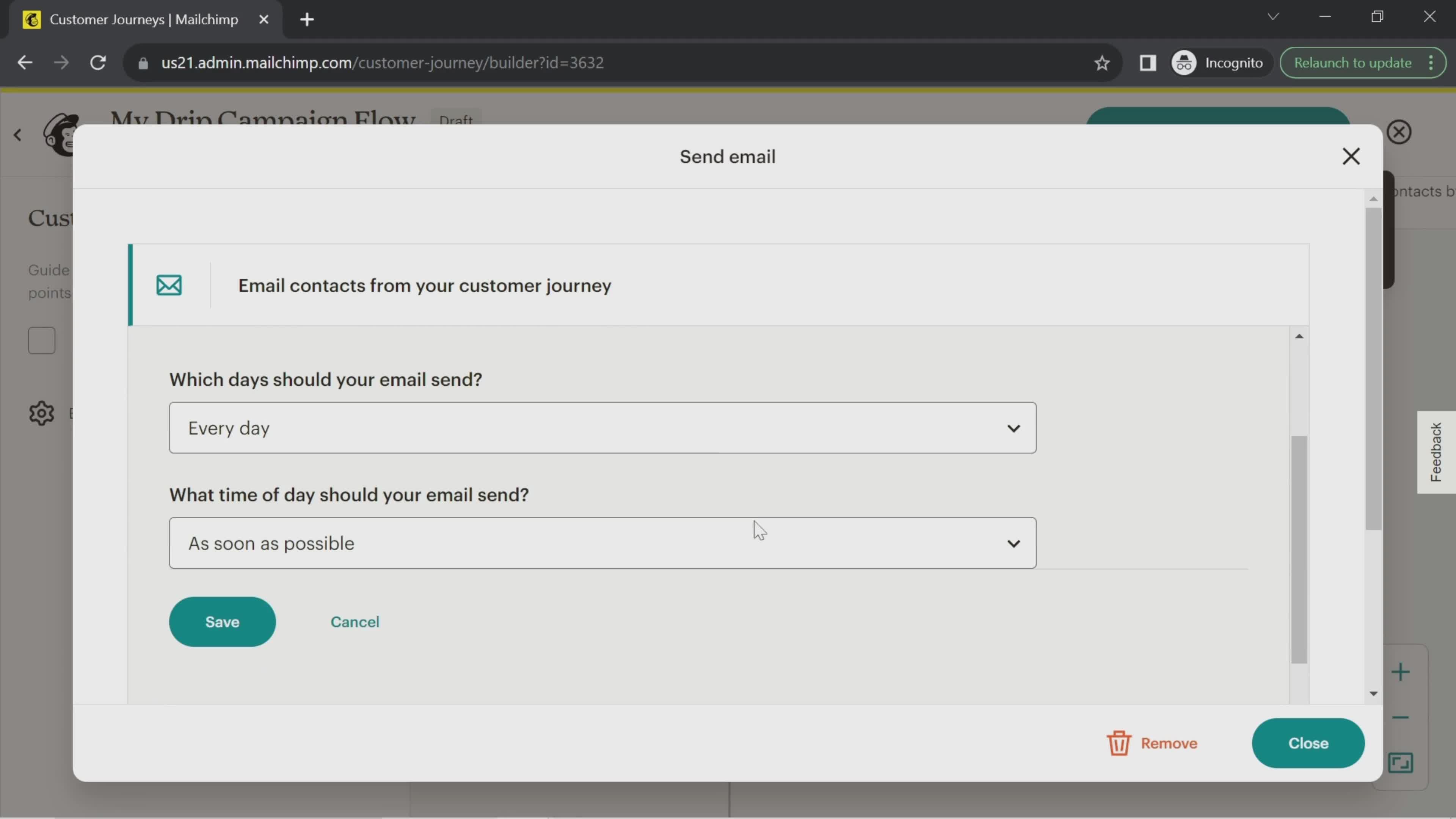Open the browser extensions dropdown

(x=1148, y=62)
